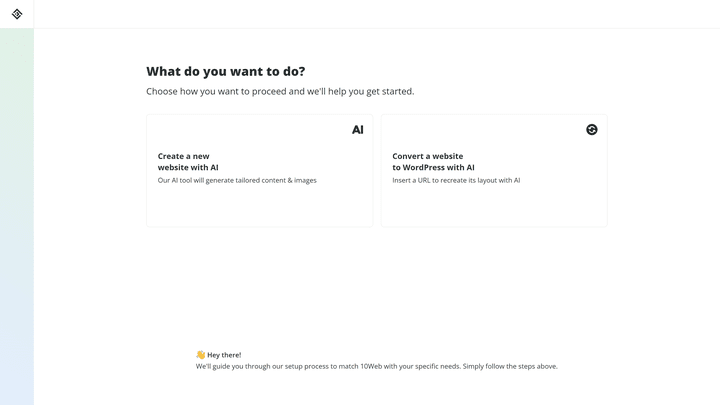Click blank bottom area of the create website card

pyautogui.click(x=259, y=208)
